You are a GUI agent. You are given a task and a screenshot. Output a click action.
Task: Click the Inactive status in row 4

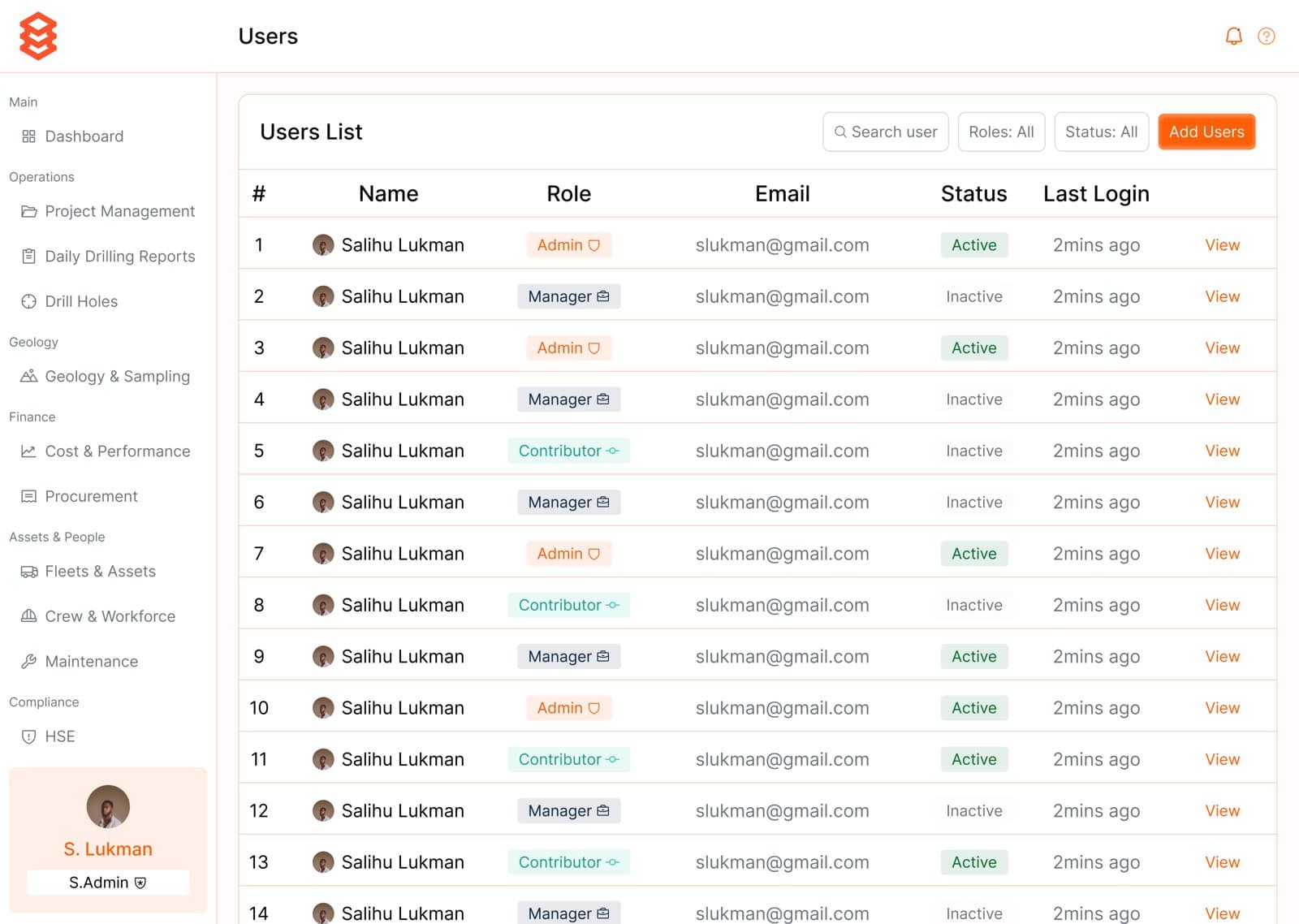click(974, 399)
